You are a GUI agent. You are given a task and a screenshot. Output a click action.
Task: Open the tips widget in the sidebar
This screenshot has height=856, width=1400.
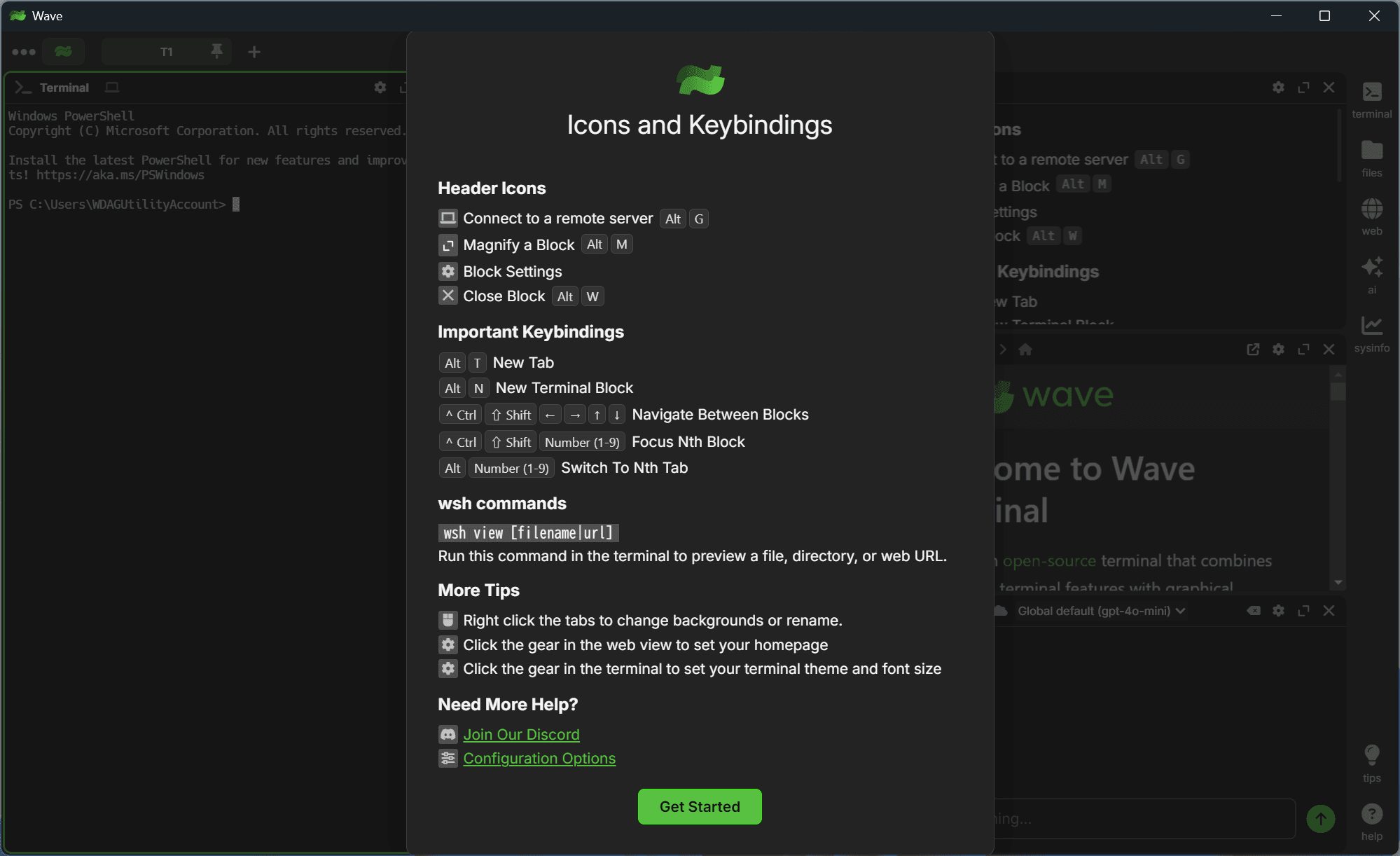coord(1371,764)
